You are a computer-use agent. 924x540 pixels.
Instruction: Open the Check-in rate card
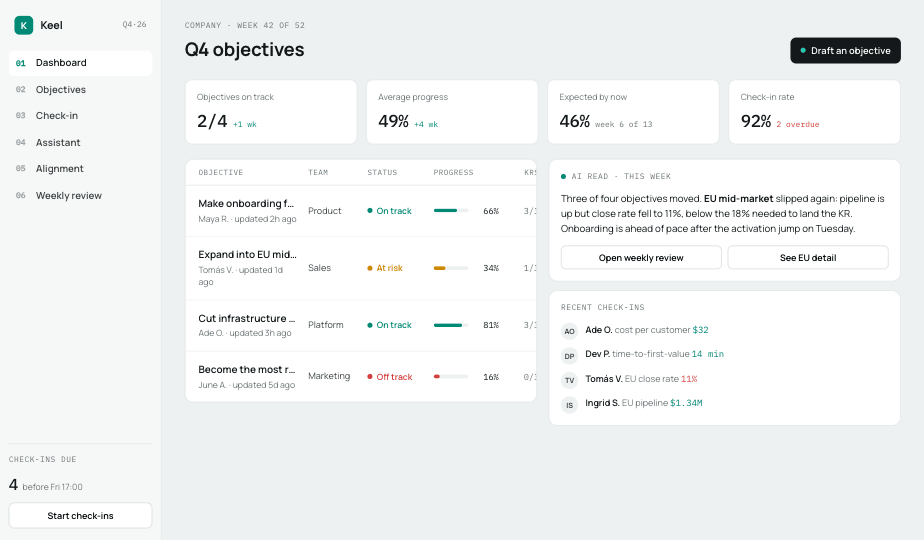click(814, 112)
